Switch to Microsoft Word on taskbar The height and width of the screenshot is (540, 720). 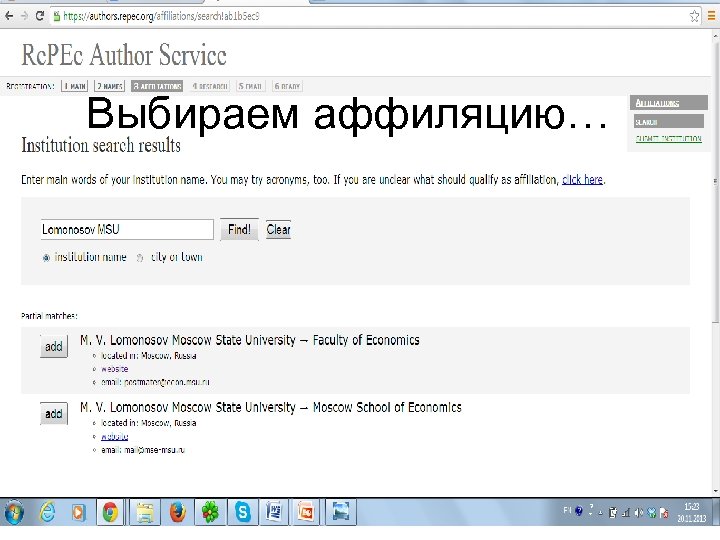274,512
